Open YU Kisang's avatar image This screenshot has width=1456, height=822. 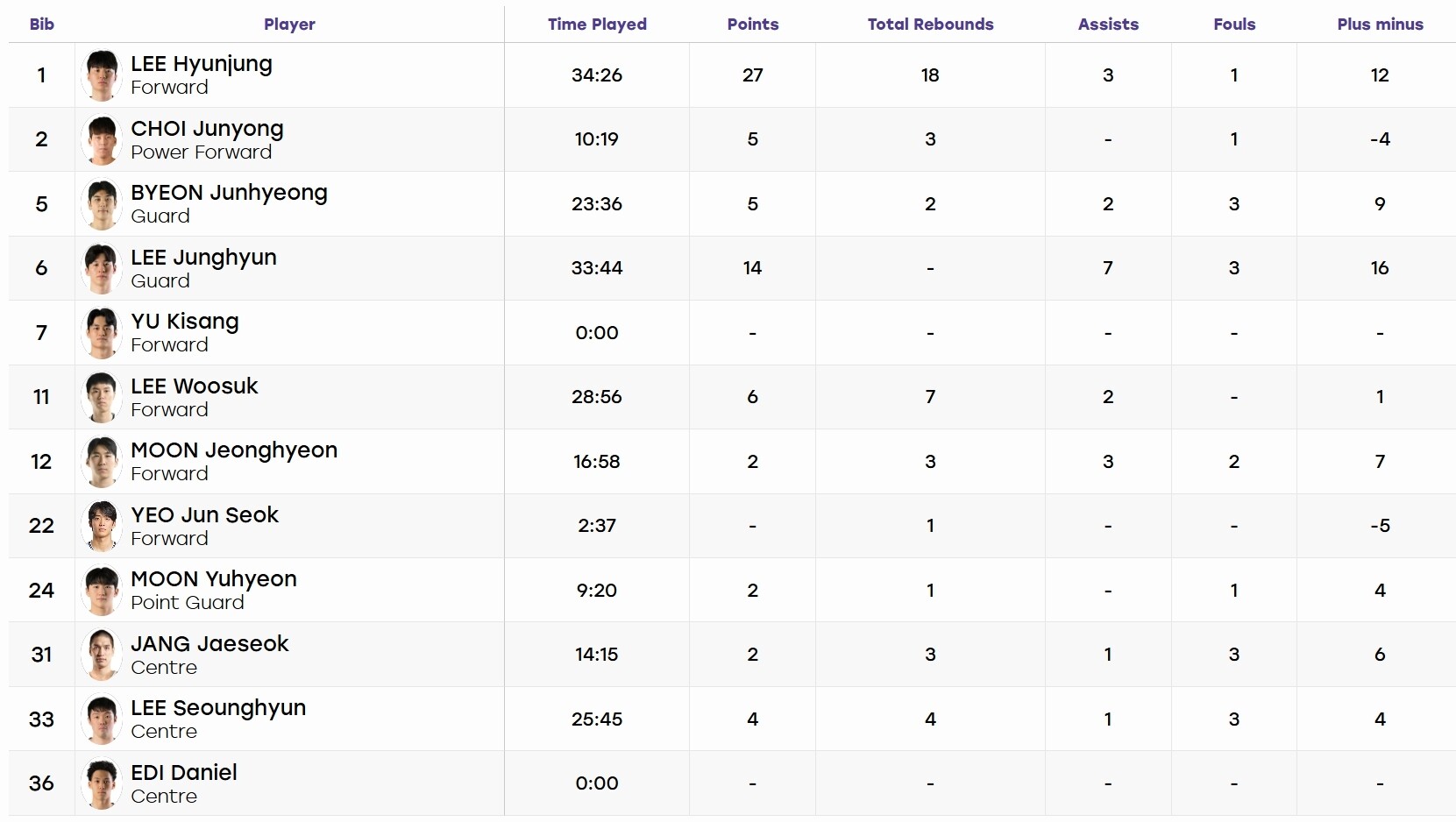click(103, 333)
